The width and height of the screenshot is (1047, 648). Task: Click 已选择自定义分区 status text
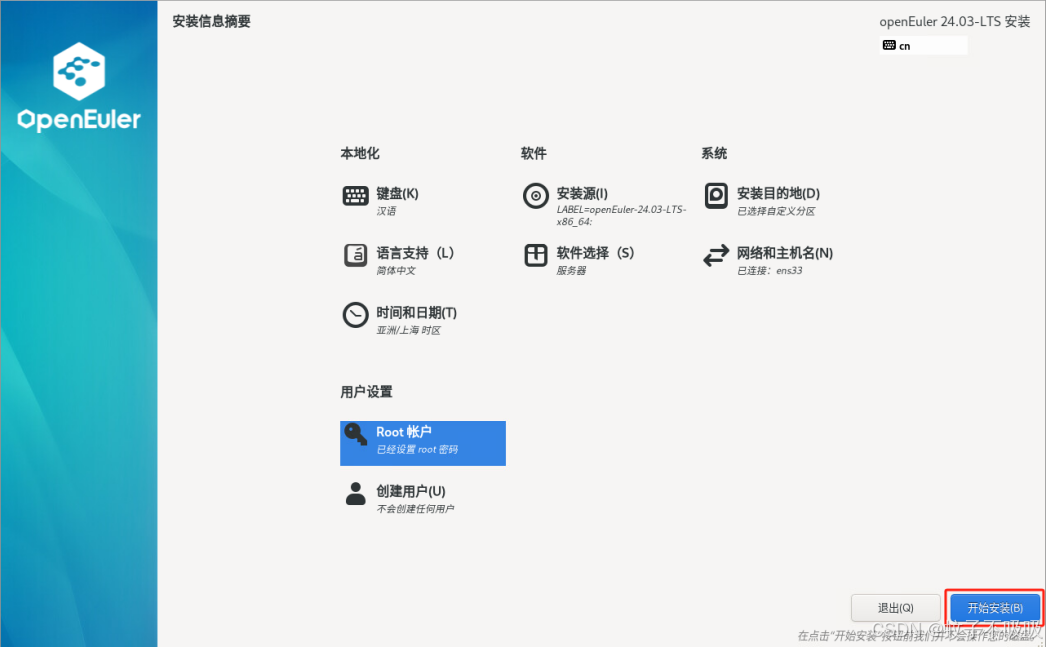[x=776, y=211]
